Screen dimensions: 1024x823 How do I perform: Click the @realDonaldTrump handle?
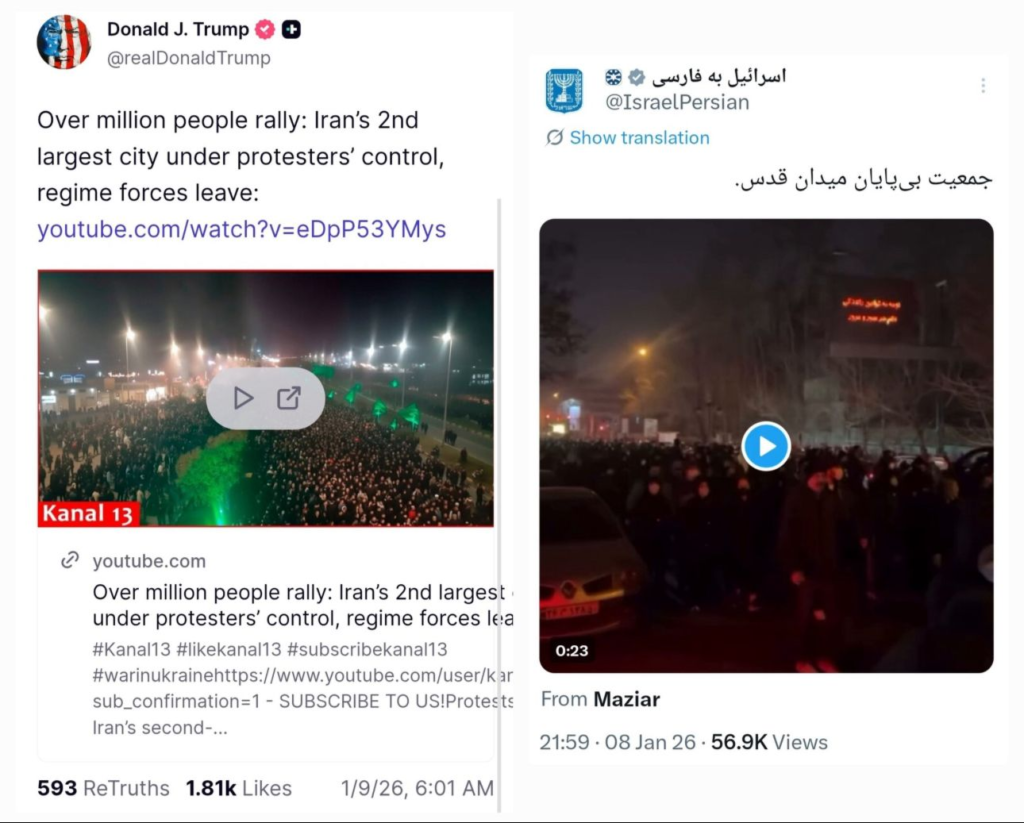(x=189, y=58)
